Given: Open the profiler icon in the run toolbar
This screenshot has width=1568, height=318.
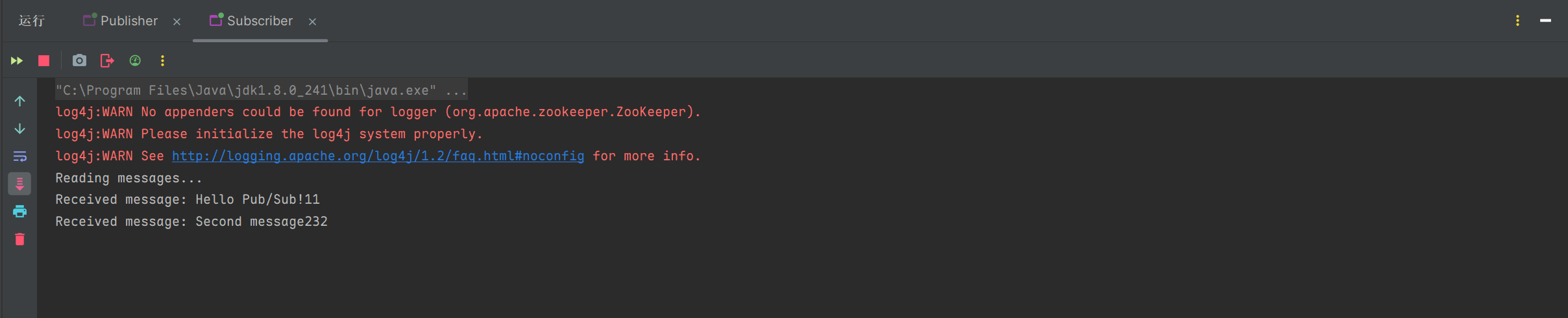Looking at the screenshot, I should pyautogui.click(x=135, y=60).
